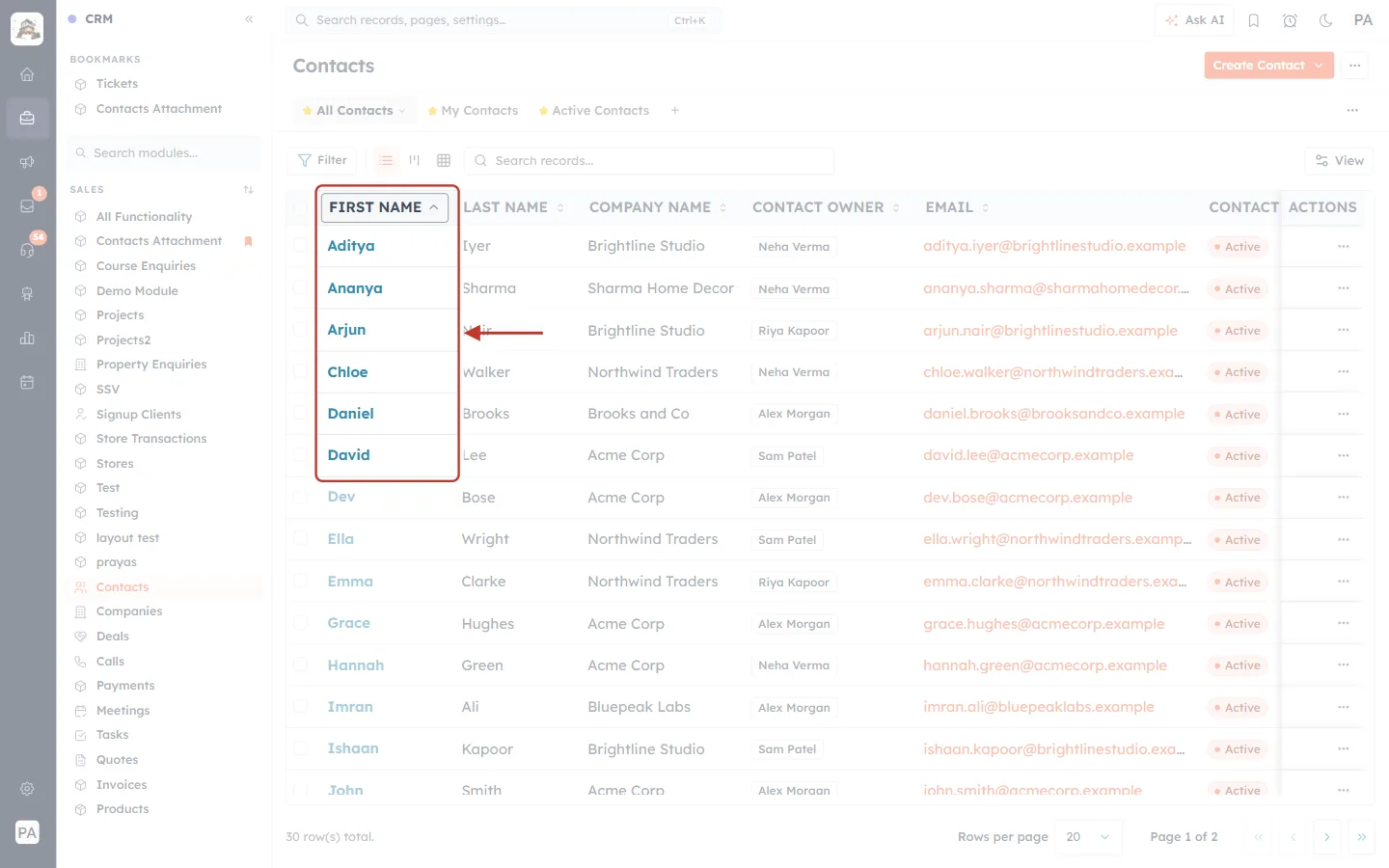Open the alarm clock reminders icon

click(1290, 20)
